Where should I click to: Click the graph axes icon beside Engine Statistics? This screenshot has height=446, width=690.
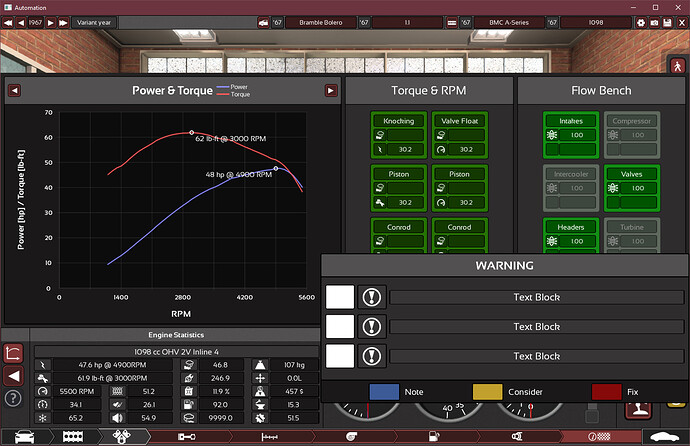pos(14,353)
